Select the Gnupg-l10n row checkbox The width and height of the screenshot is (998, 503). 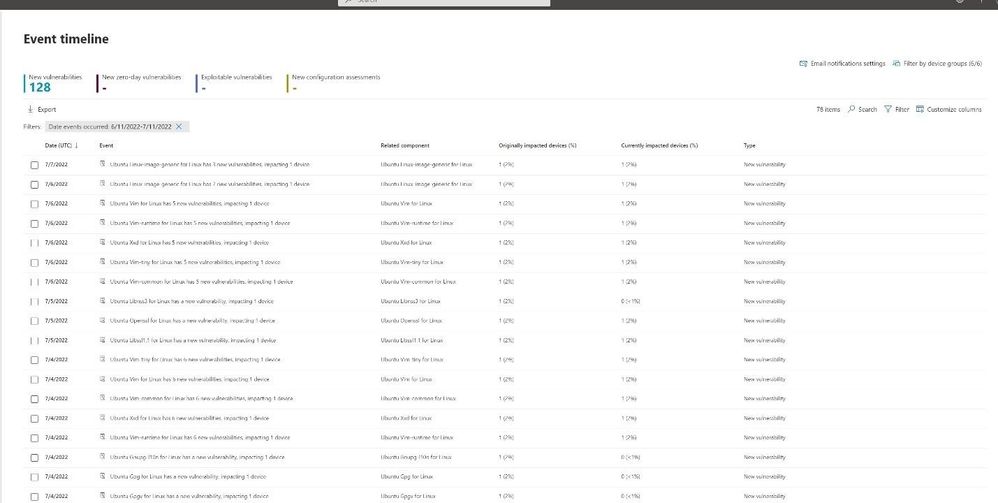pyautogui.click(x=34, y=457)
